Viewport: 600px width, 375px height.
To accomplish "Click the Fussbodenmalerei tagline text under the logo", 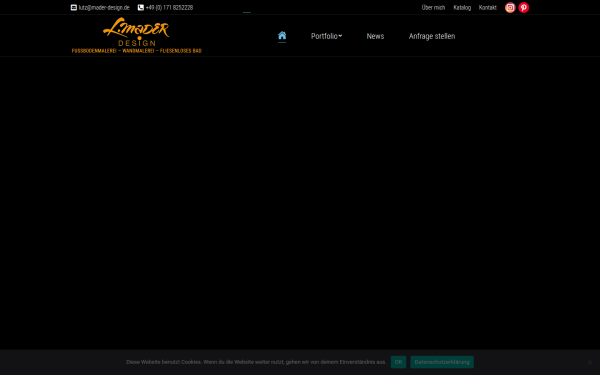I will [137, 51].
